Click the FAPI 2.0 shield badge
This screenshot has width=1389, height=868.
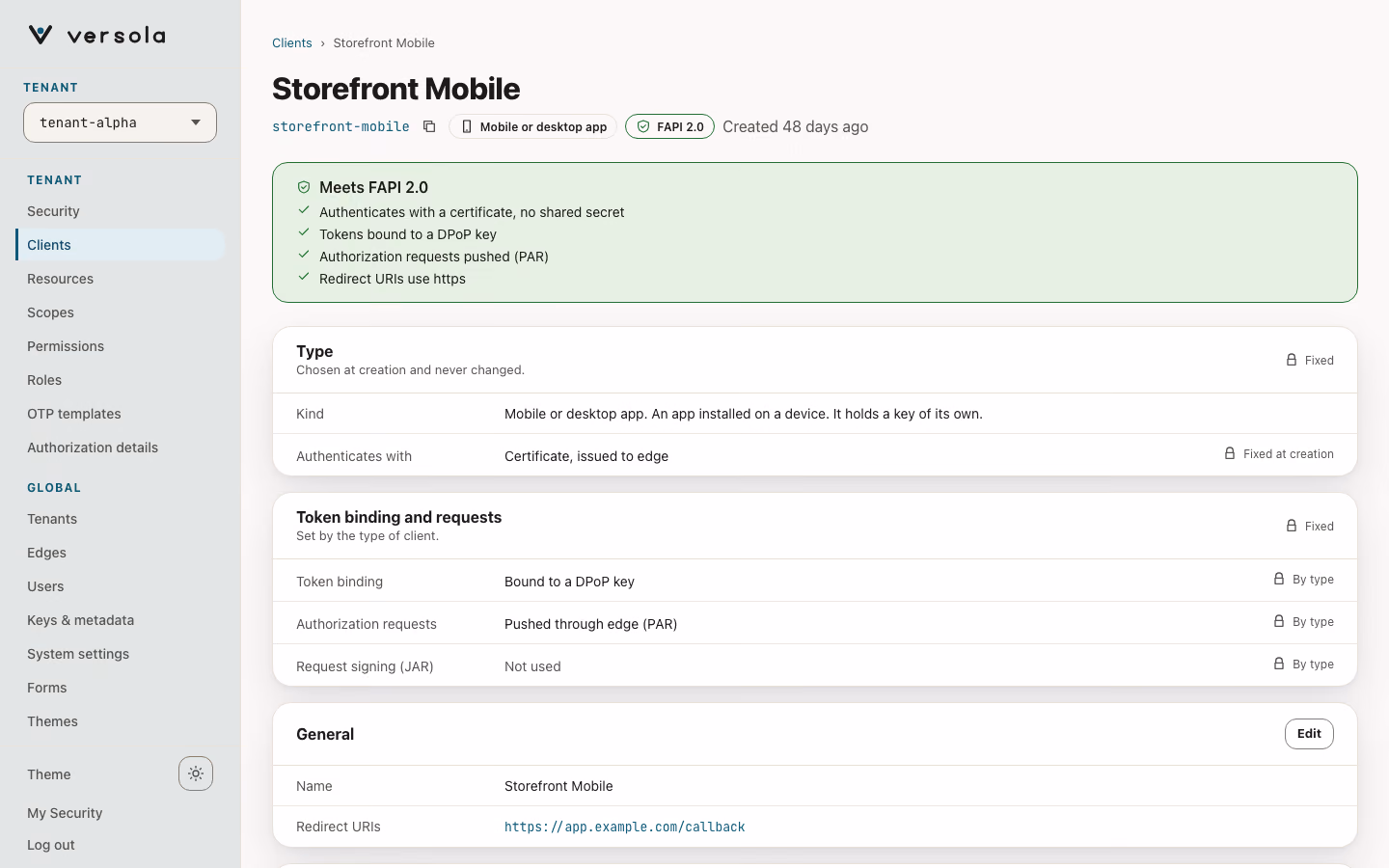[669, 126]
